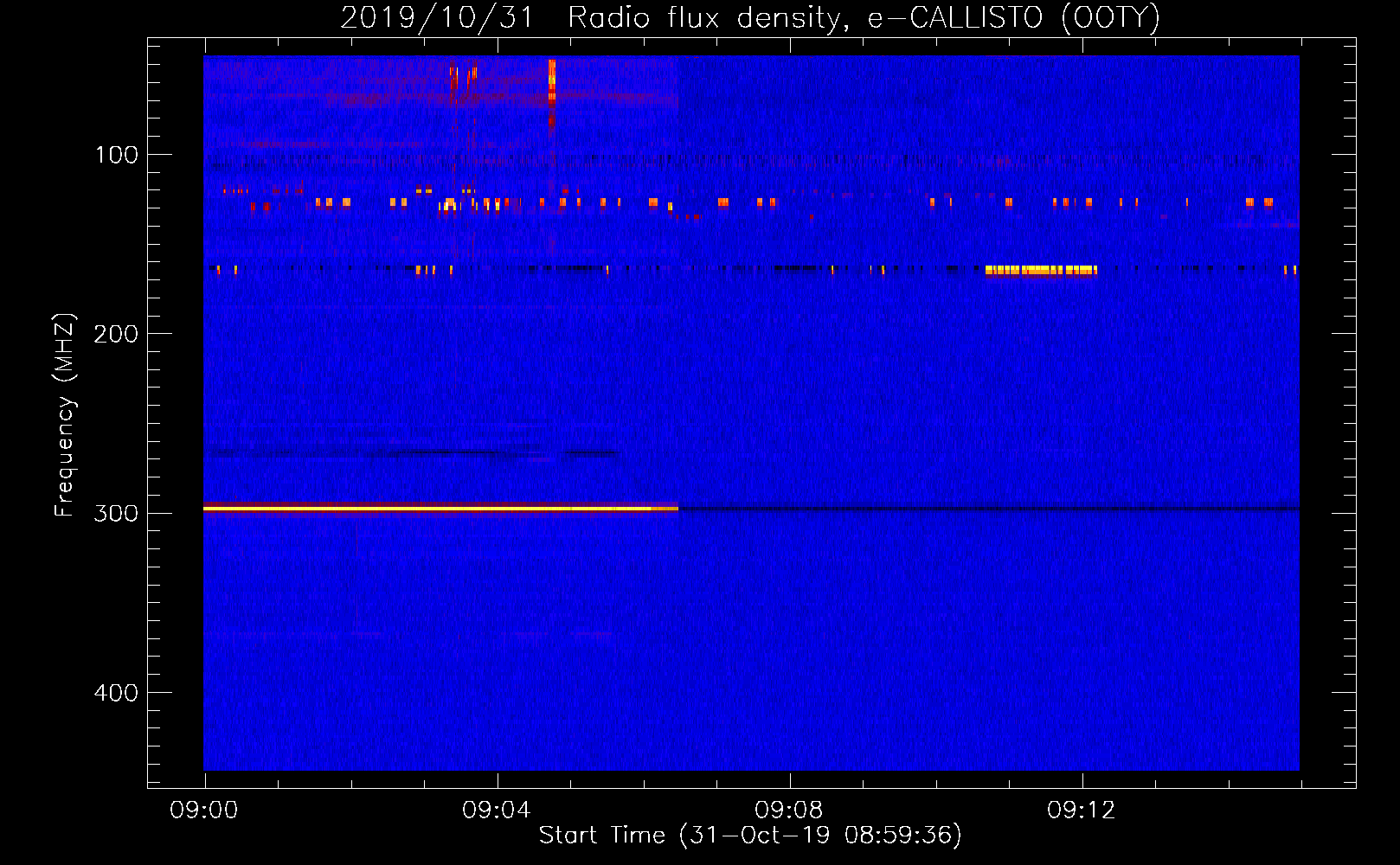Click the 09:00 time tick label
This screenshot has width=1400, height=865.
tap(204, 811)
